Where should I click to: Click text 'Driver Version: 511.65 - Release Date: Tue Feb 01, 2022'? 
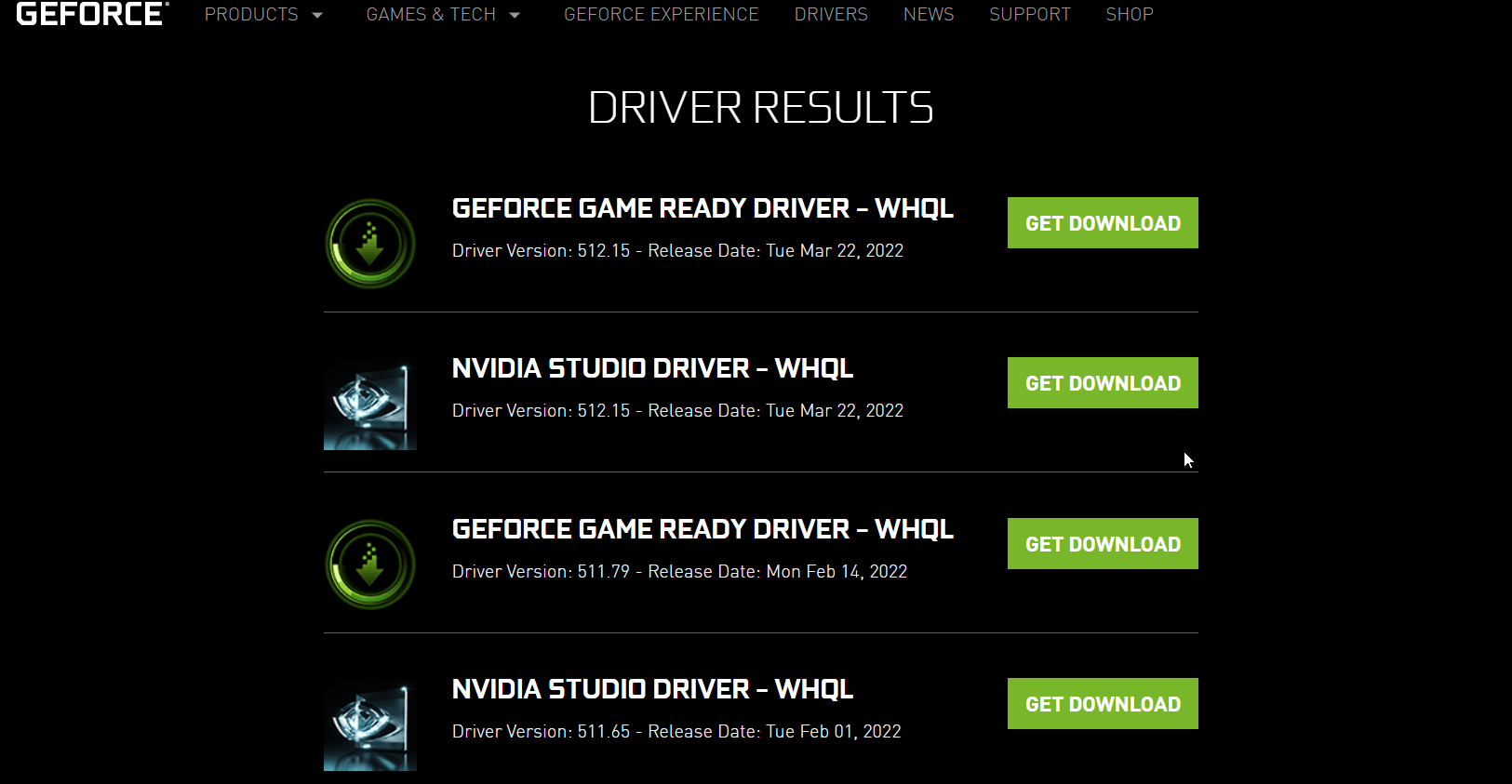click(x=676, y=732)
